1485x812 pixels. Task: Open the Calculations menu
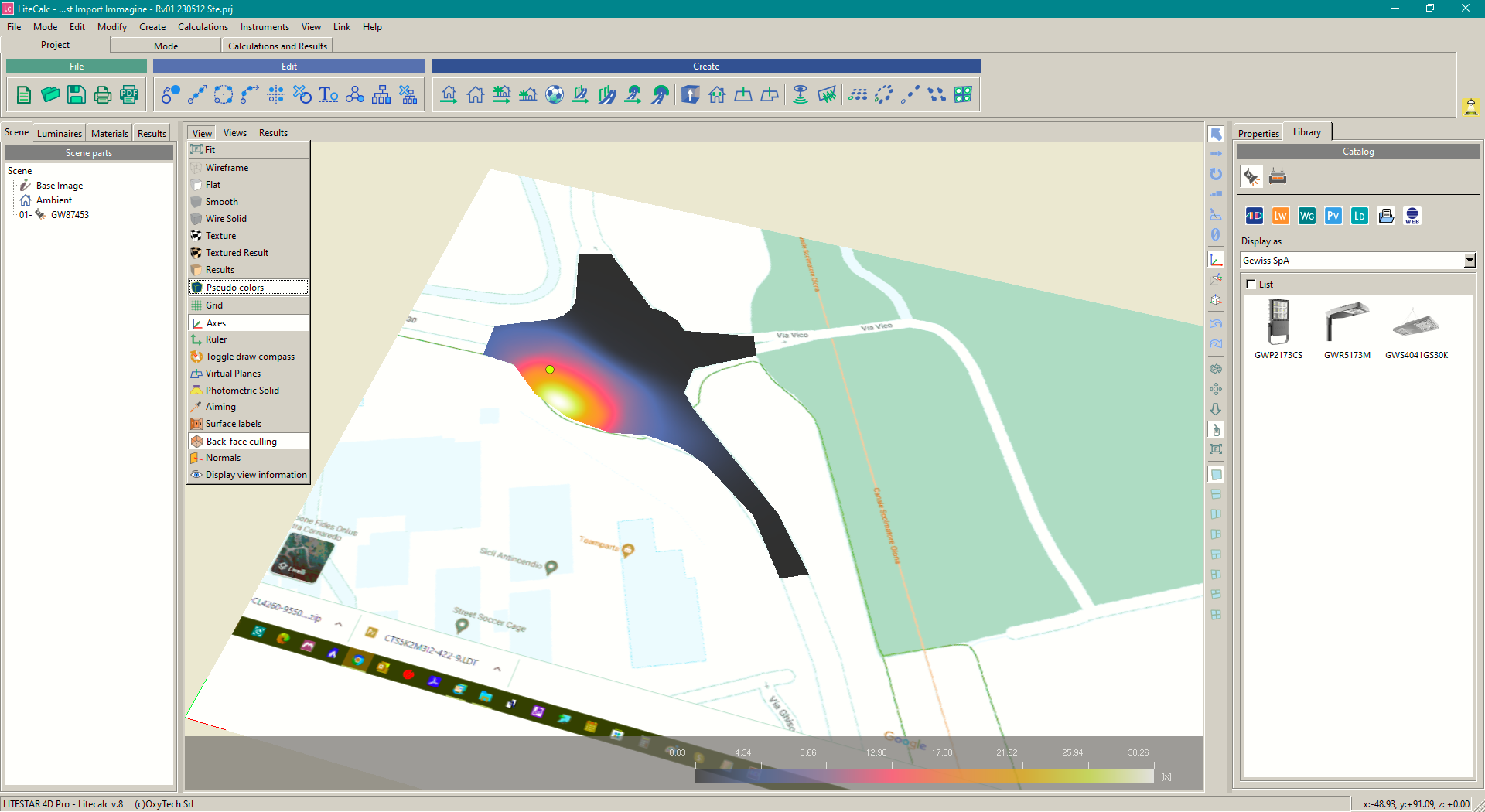[203, 26]
